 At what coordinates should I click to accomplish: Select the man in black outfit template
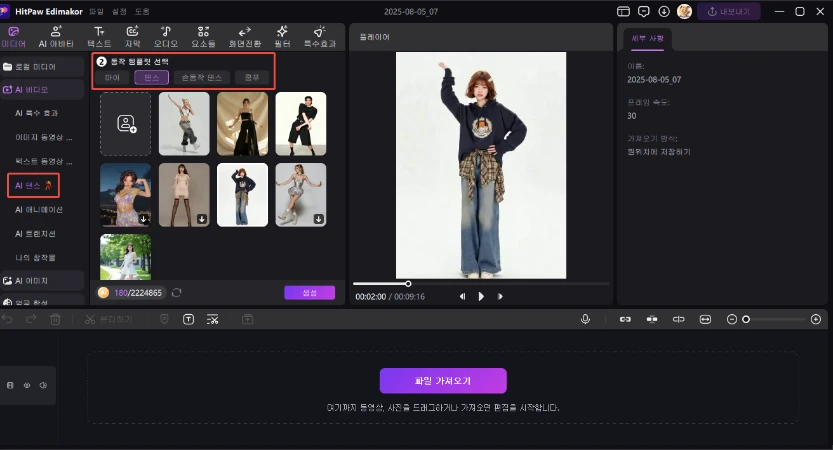tap(301, 124)
